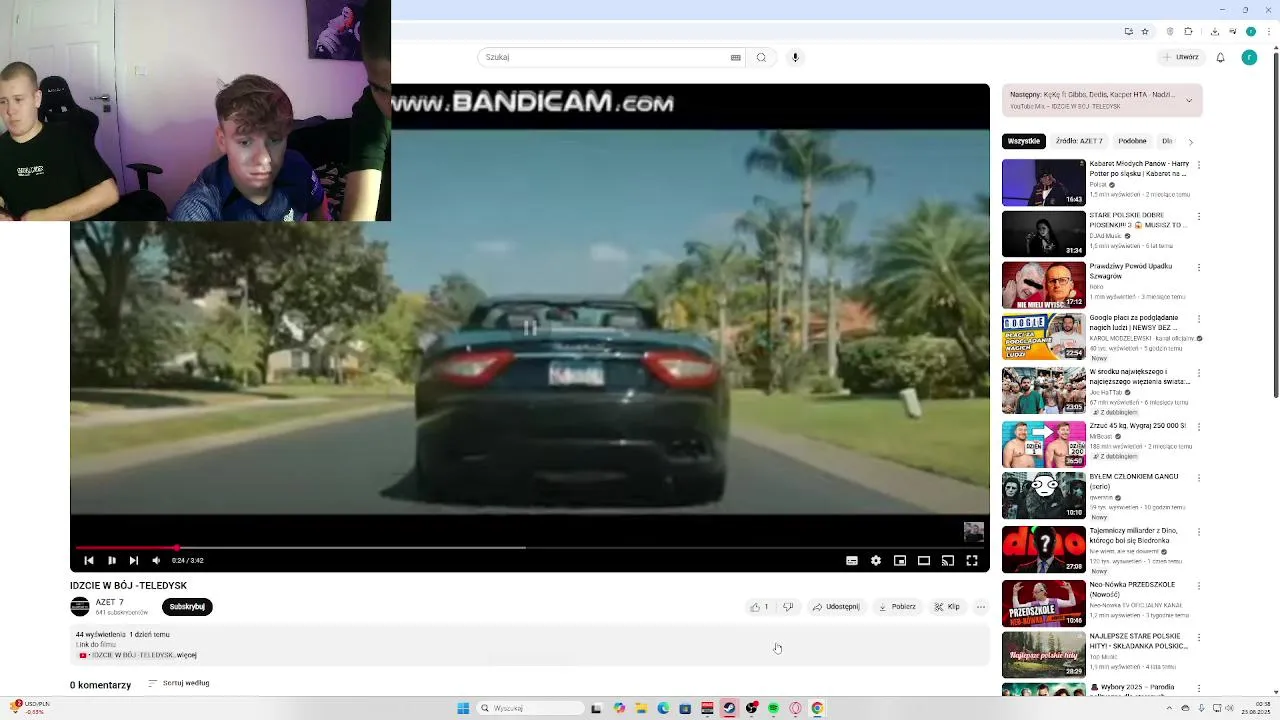Screen dimensions: 1280x720
Task: Select the Wszystkie filter chip
Action: tap(1024, 141)
